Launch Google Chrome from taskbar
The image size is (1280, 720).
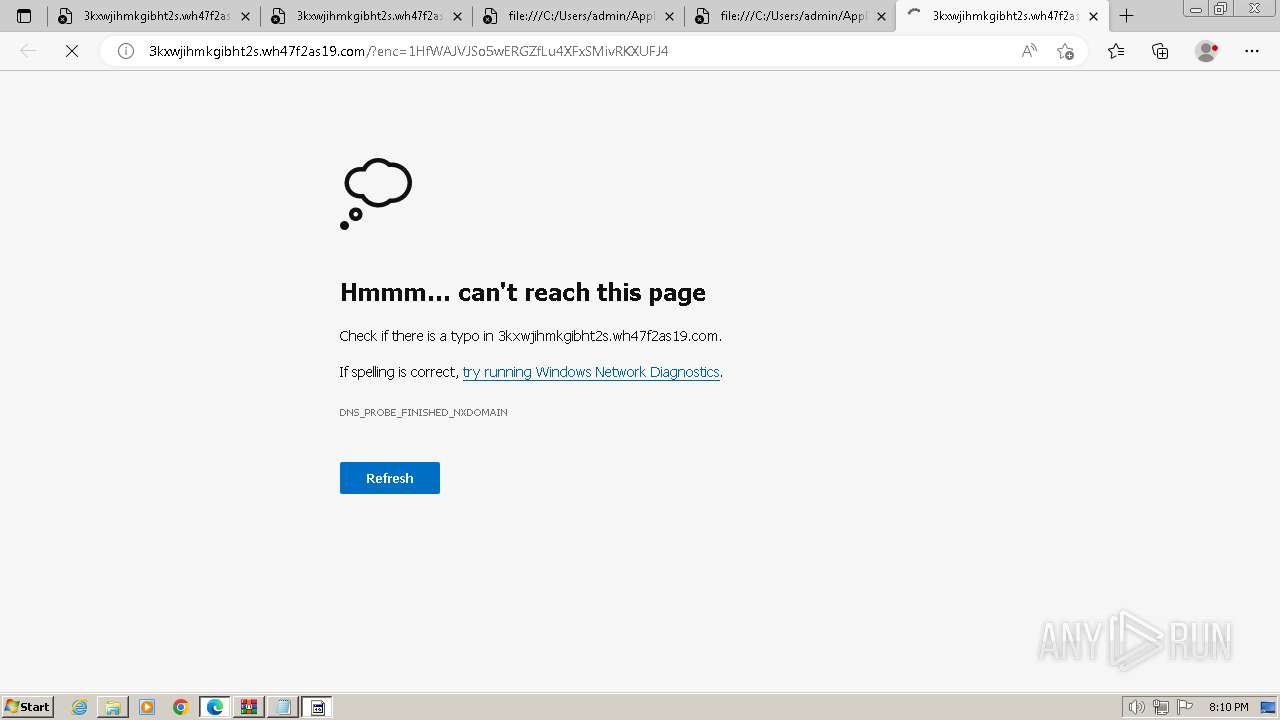point(181,707)
